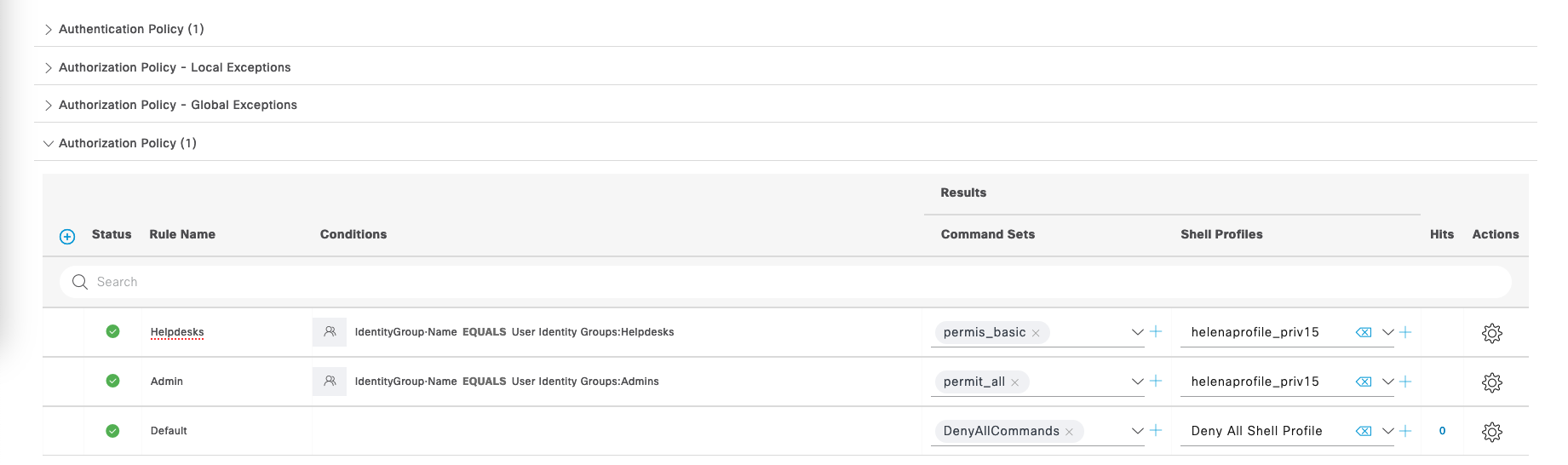The width and height of the screenshot is (1568, 465).
Task: Open the gear actions for Default rule
Action: pos(1491,432)
